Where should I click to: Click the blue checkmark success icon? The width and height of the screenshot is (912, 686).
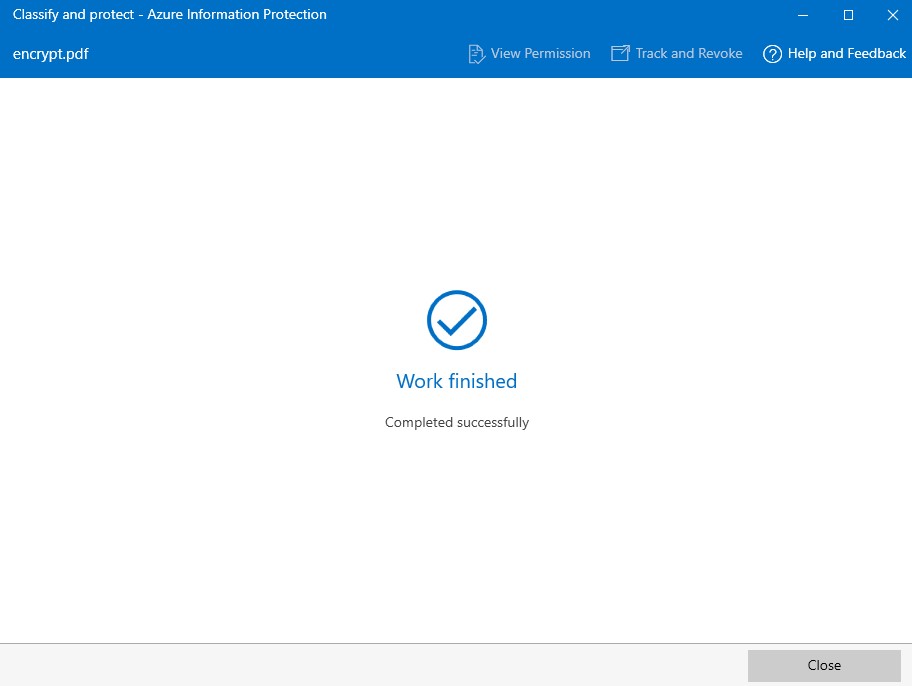click(x=457, y=320)
